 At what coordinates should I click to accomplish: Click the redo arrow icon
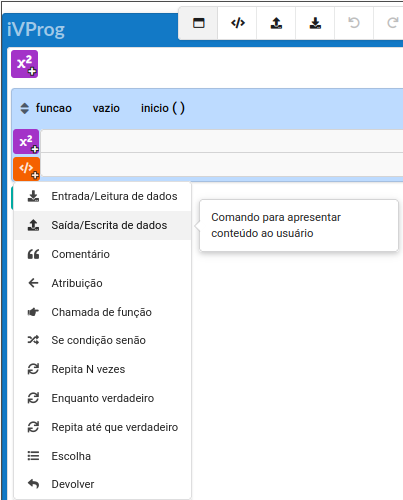[392, 23]
